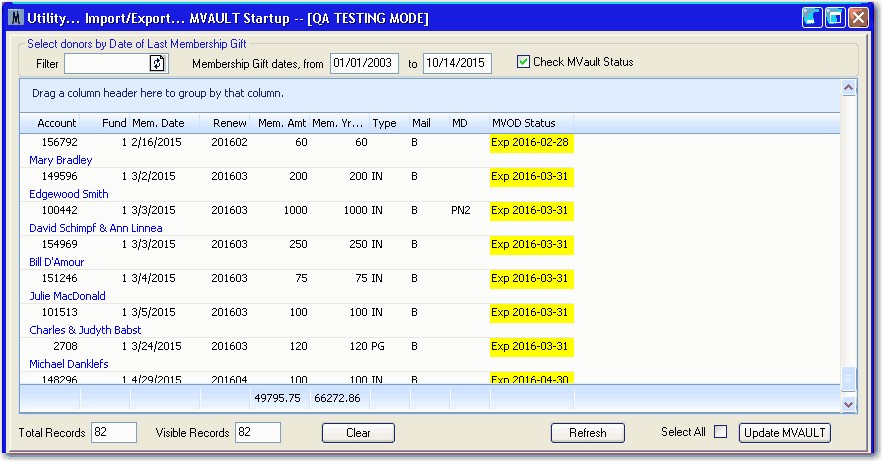Select account 149596 cell
Screen dimensions: 882x461
[x=59, y=177]
